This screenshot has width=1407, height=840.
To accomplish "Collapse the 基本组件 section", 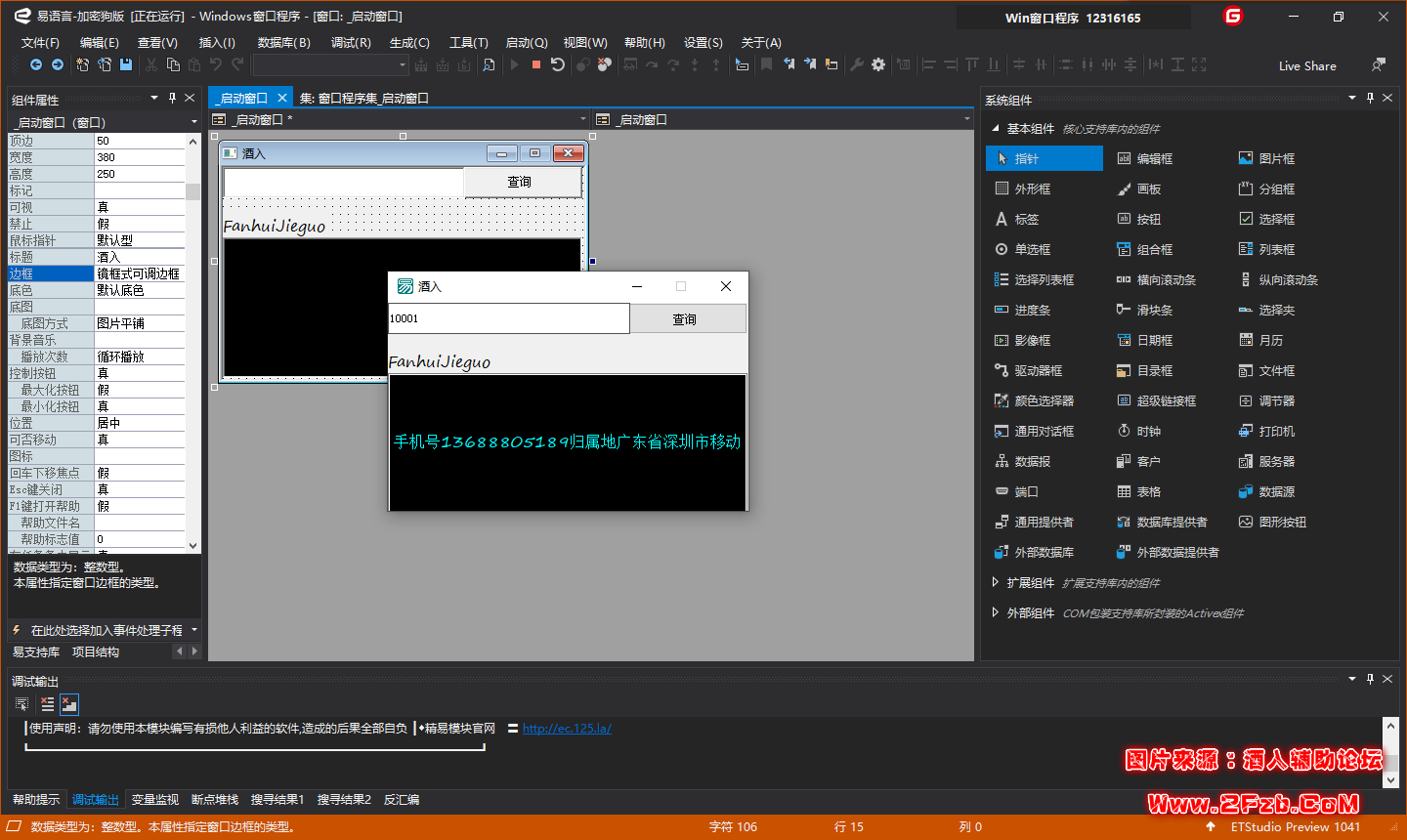I will tap(996, 128).
